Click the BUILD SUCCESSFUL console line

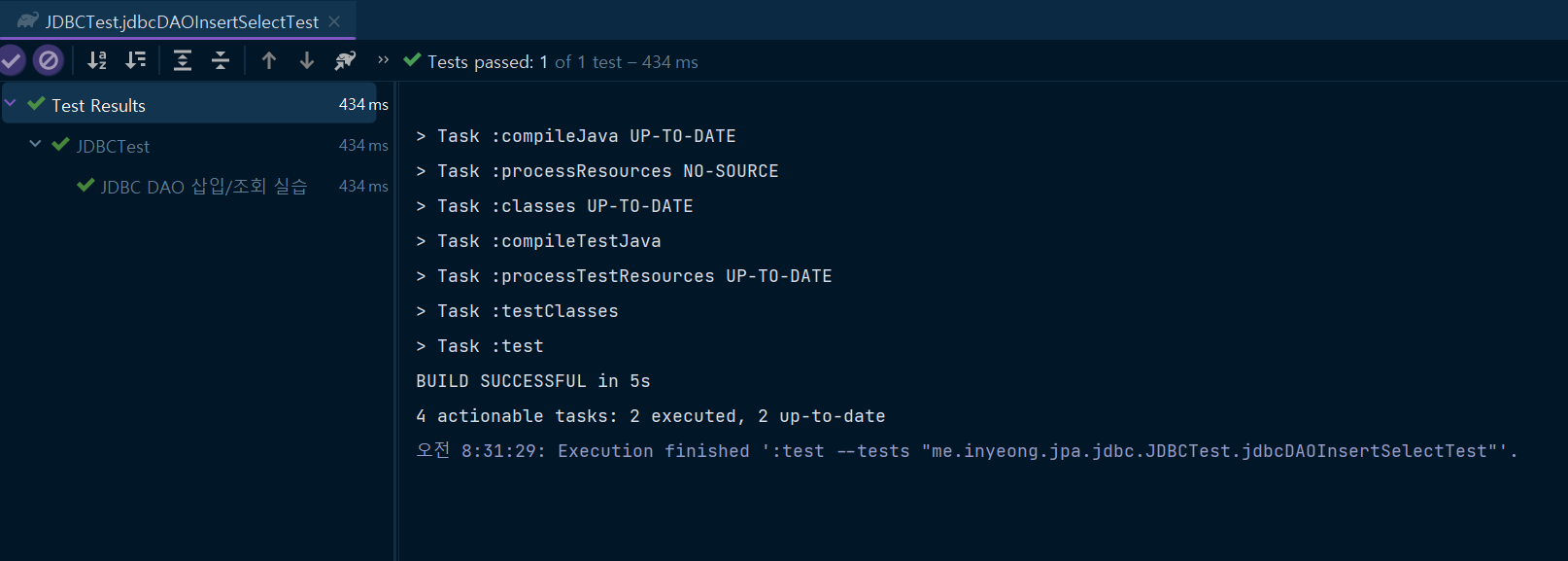pos(532,381)
